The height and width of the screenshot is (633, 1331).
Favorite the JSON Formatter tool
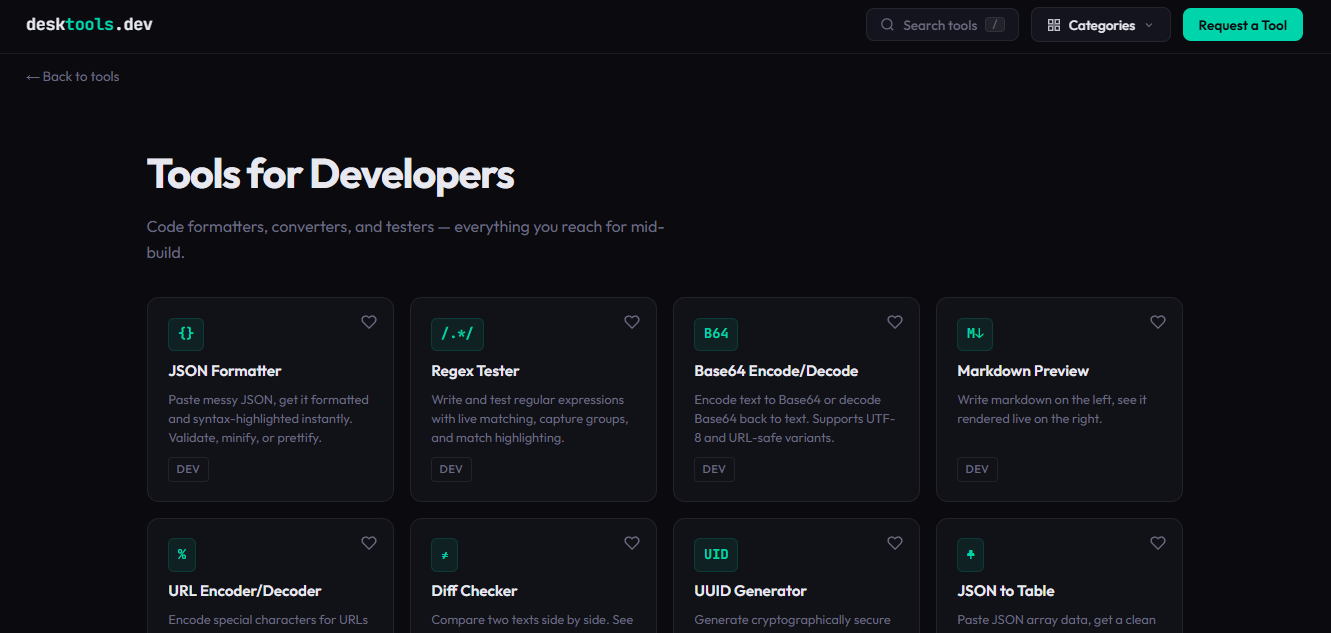click(x=368, y=322)
